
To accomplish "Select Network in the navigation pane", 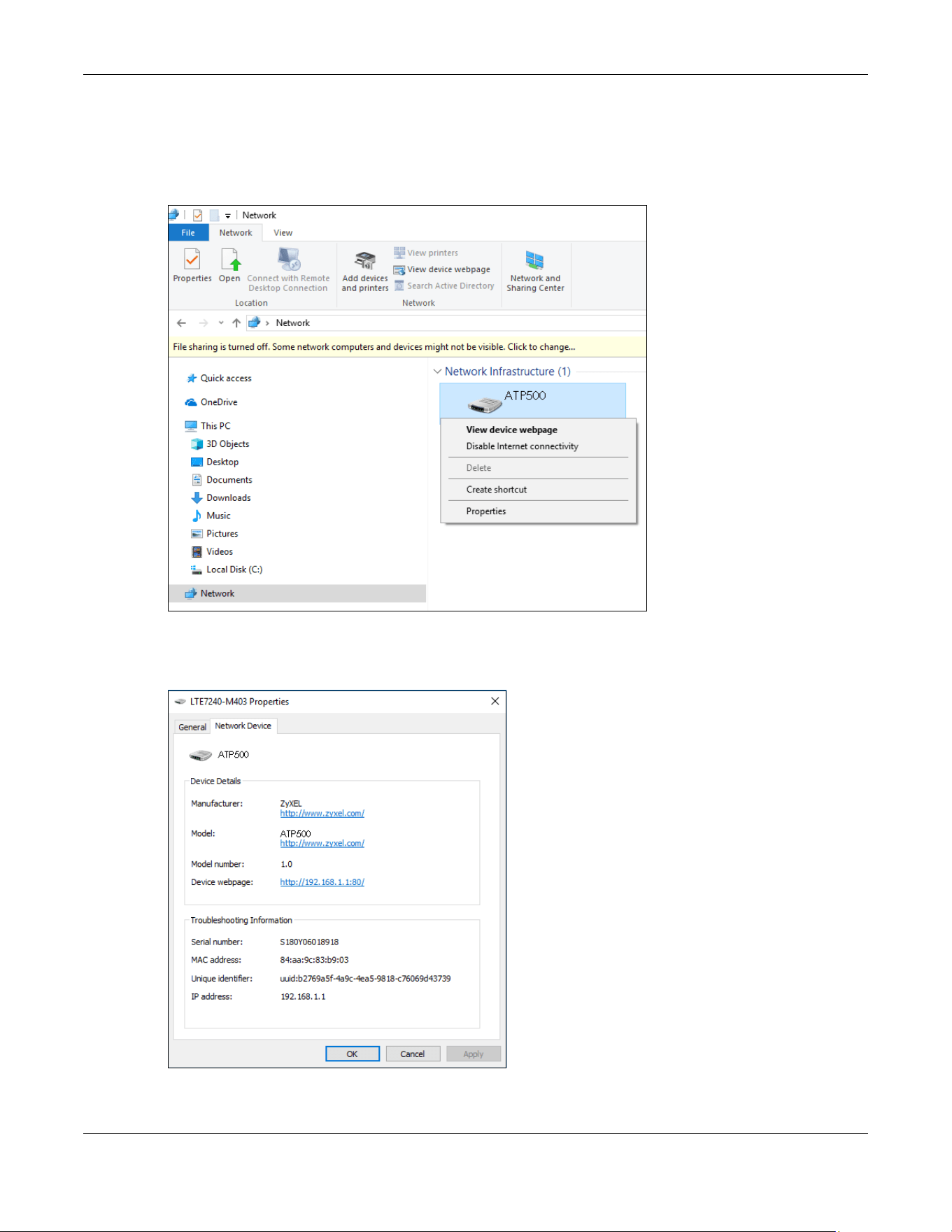I will (x=297, y=593).
